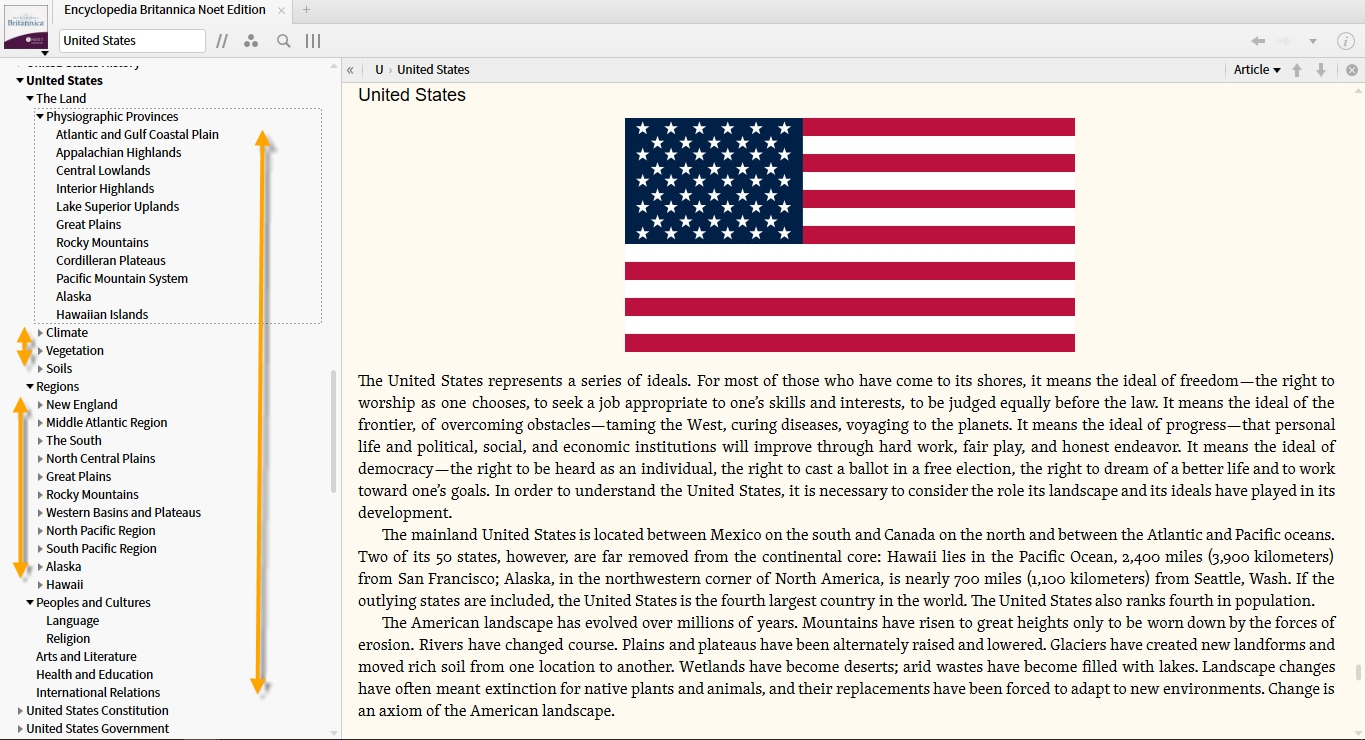This screenshot has height=740, width=1365.
Task: Click the search magnifier icon
Action: click(x=284, y=41)
